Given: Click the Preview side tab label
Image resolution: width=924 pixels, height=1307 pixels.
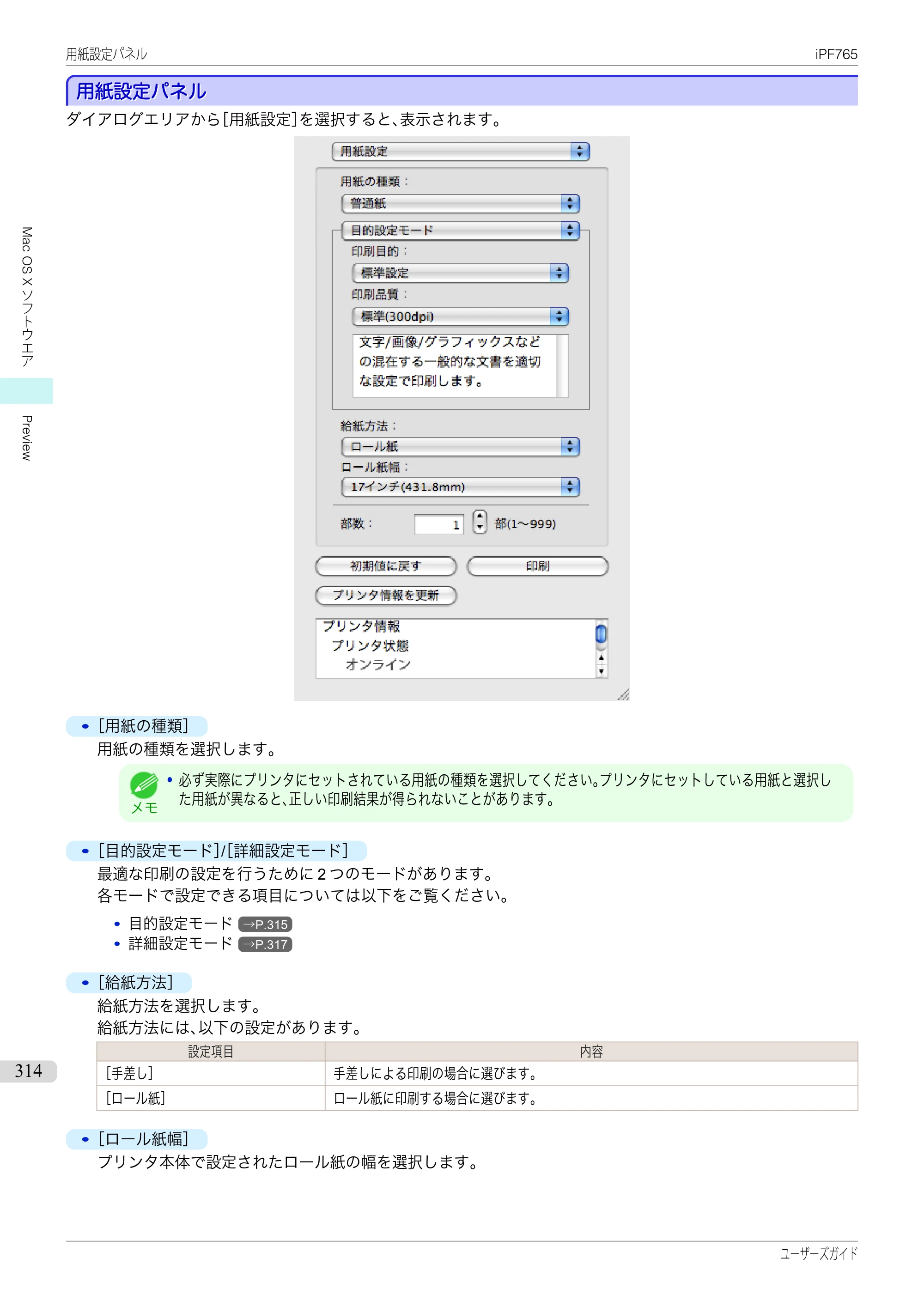Looking at the screenshot, I should click(x=26, y=438).
